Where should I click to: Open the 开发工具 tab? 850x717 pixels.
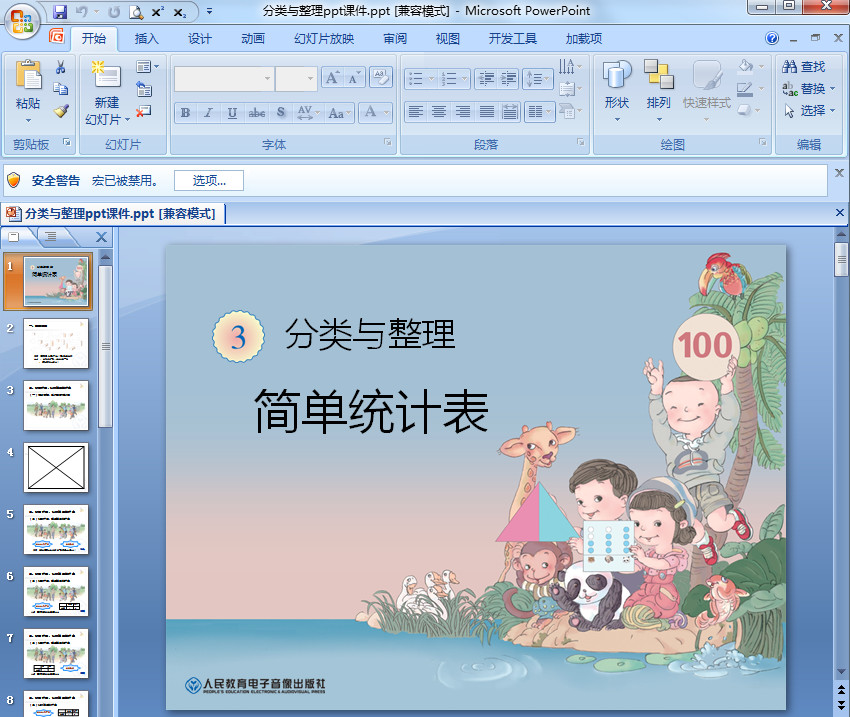coord(512,38)
